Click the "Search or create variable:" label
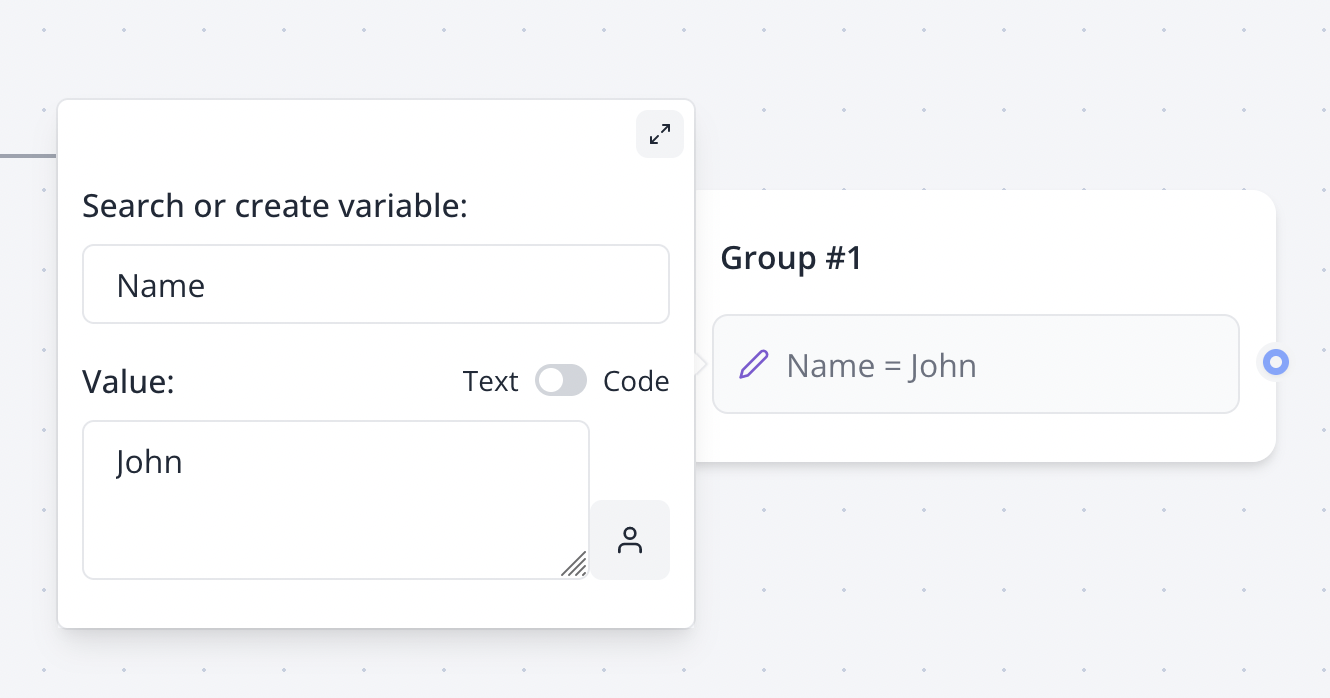The image size is (1330, 698). tap(275, 206)
